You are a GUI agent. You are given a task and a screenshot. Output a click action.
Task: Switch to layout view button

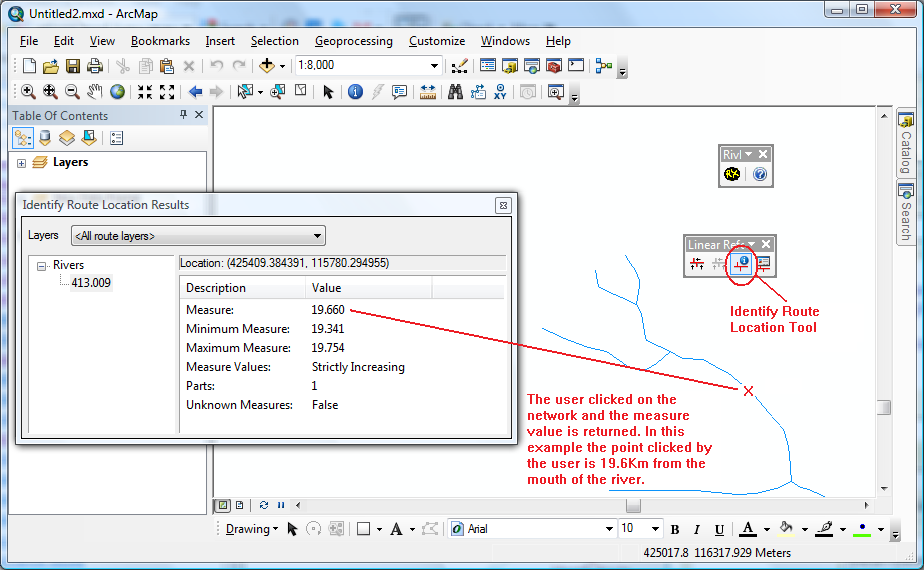tap(240, 505)
